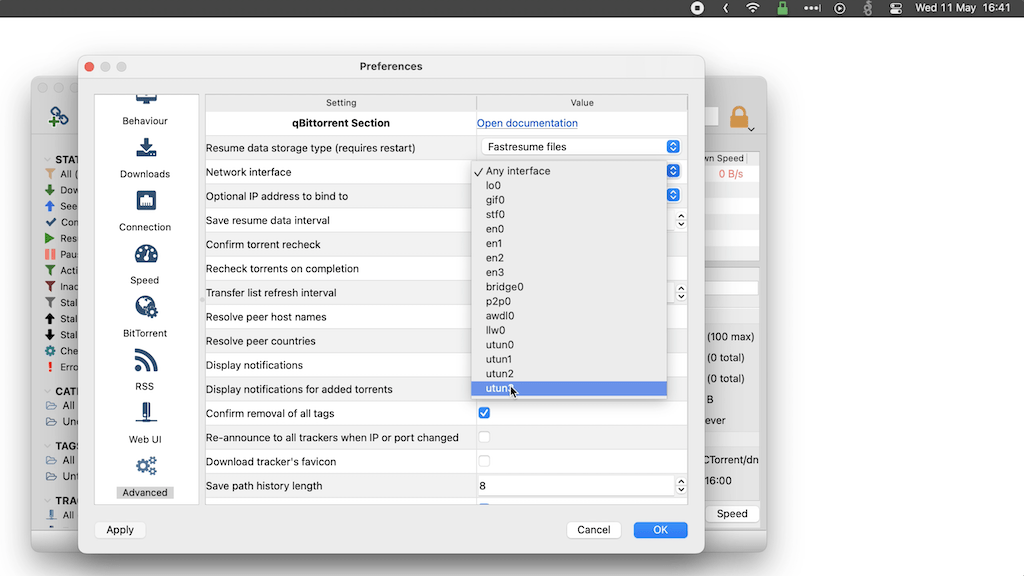1024x576 pixels.
Task: Apply the preference changes
Action: pos(120,529)
